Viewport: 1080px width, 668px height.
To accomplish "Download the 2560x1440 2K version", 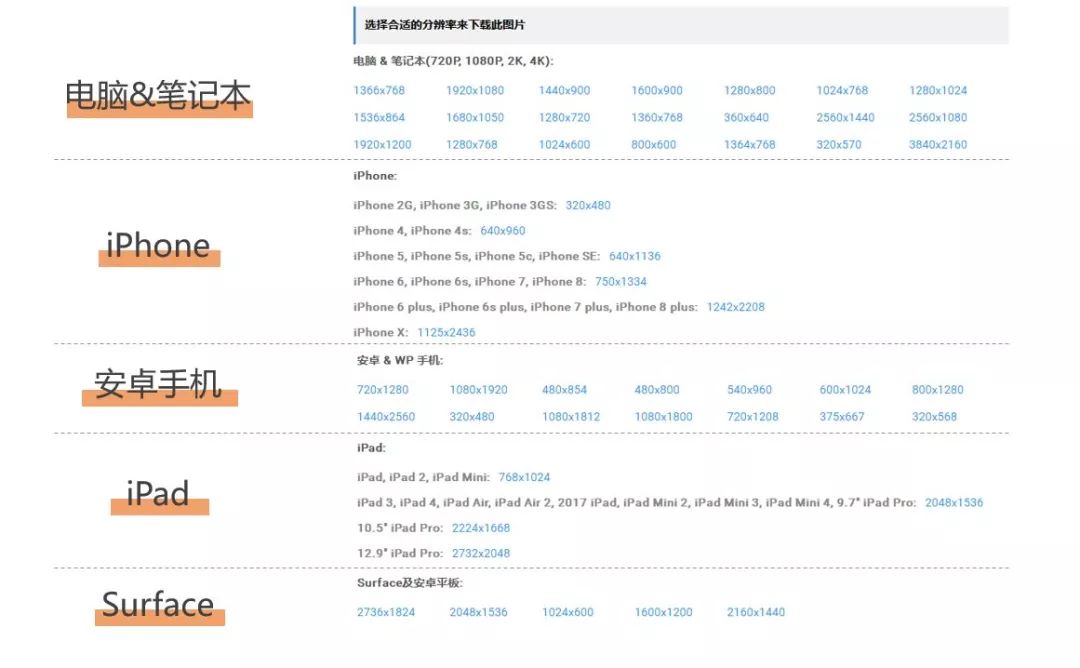I will (x=845, y=117).
